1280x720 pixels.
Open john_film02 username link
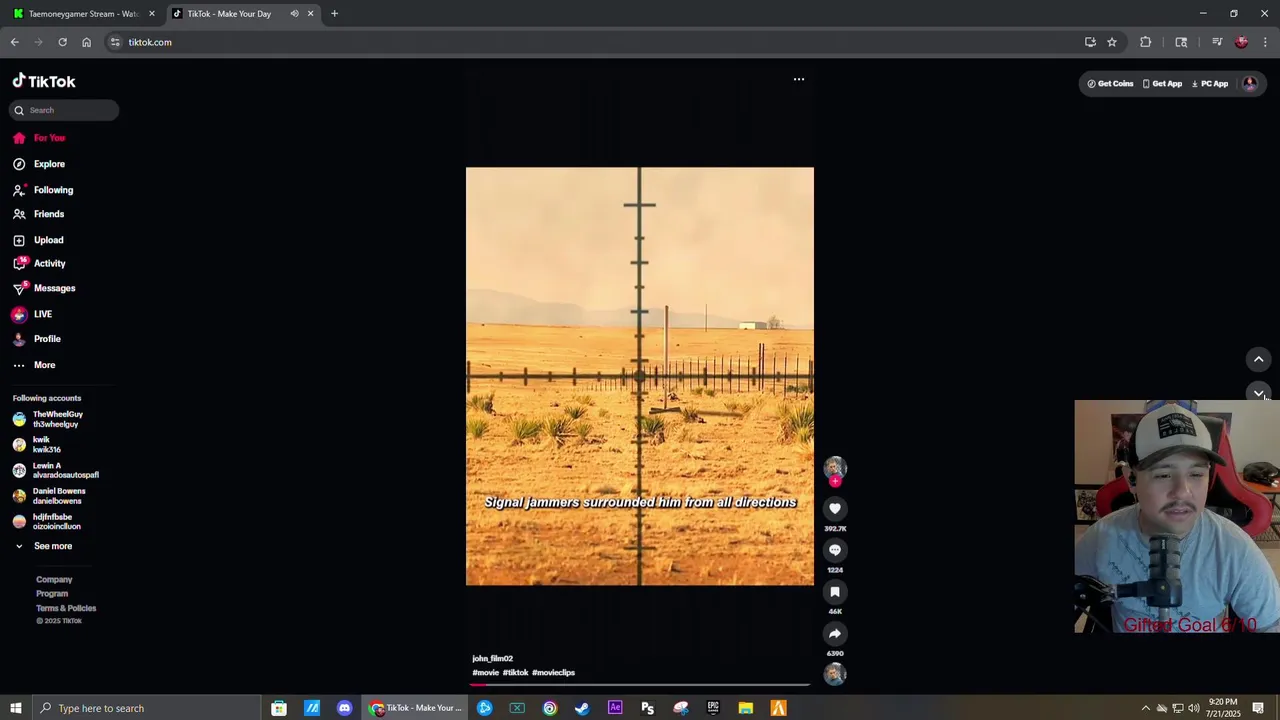(492, 658)
